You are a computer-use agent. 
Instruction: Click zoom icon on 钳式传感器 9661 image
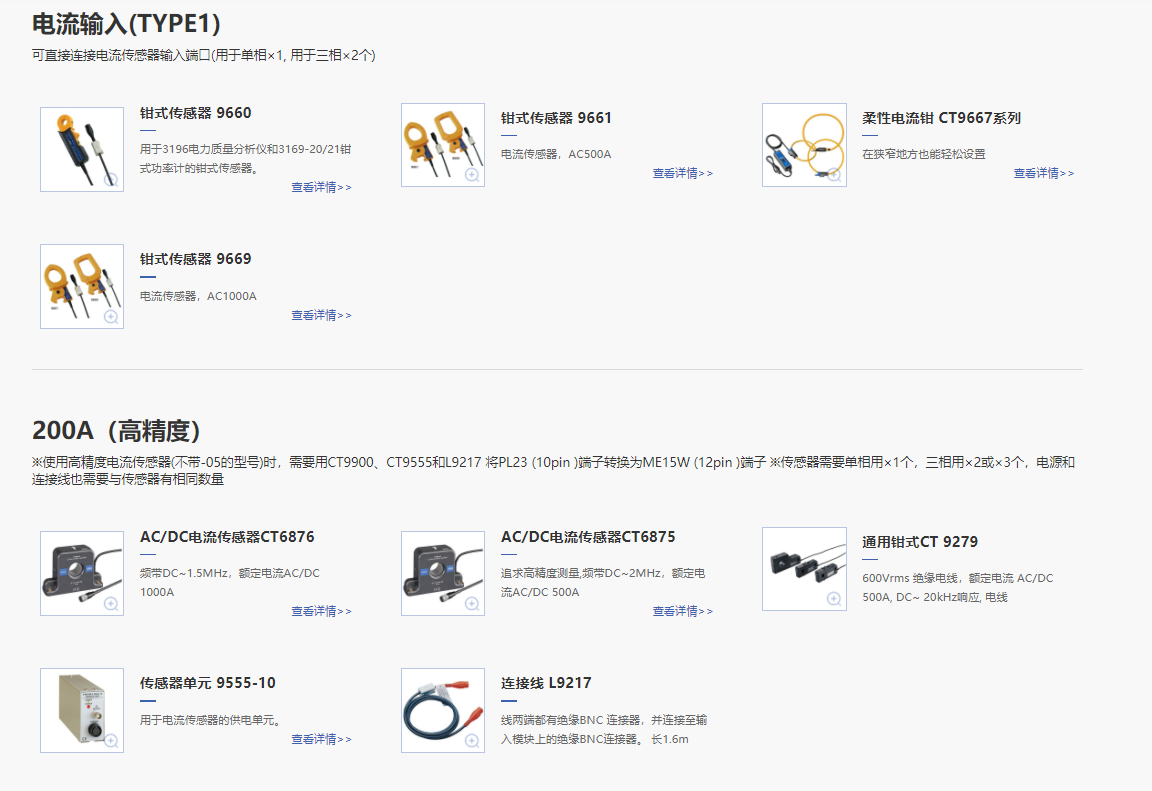tap(472, 174)
